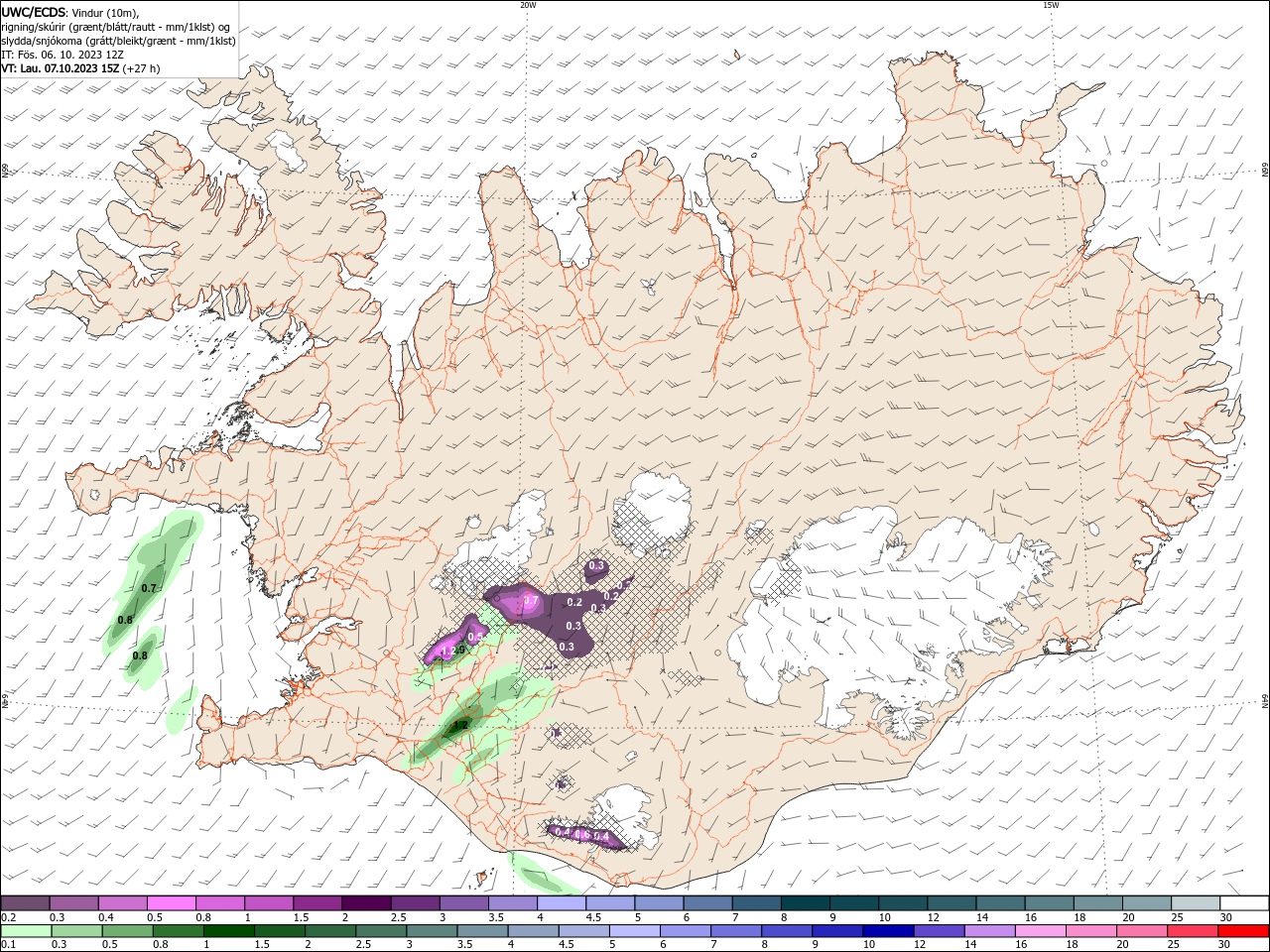Select the darkest purple 2 swatch in top legend
The image size is (1270, 952).
click(x=365, y=903)
